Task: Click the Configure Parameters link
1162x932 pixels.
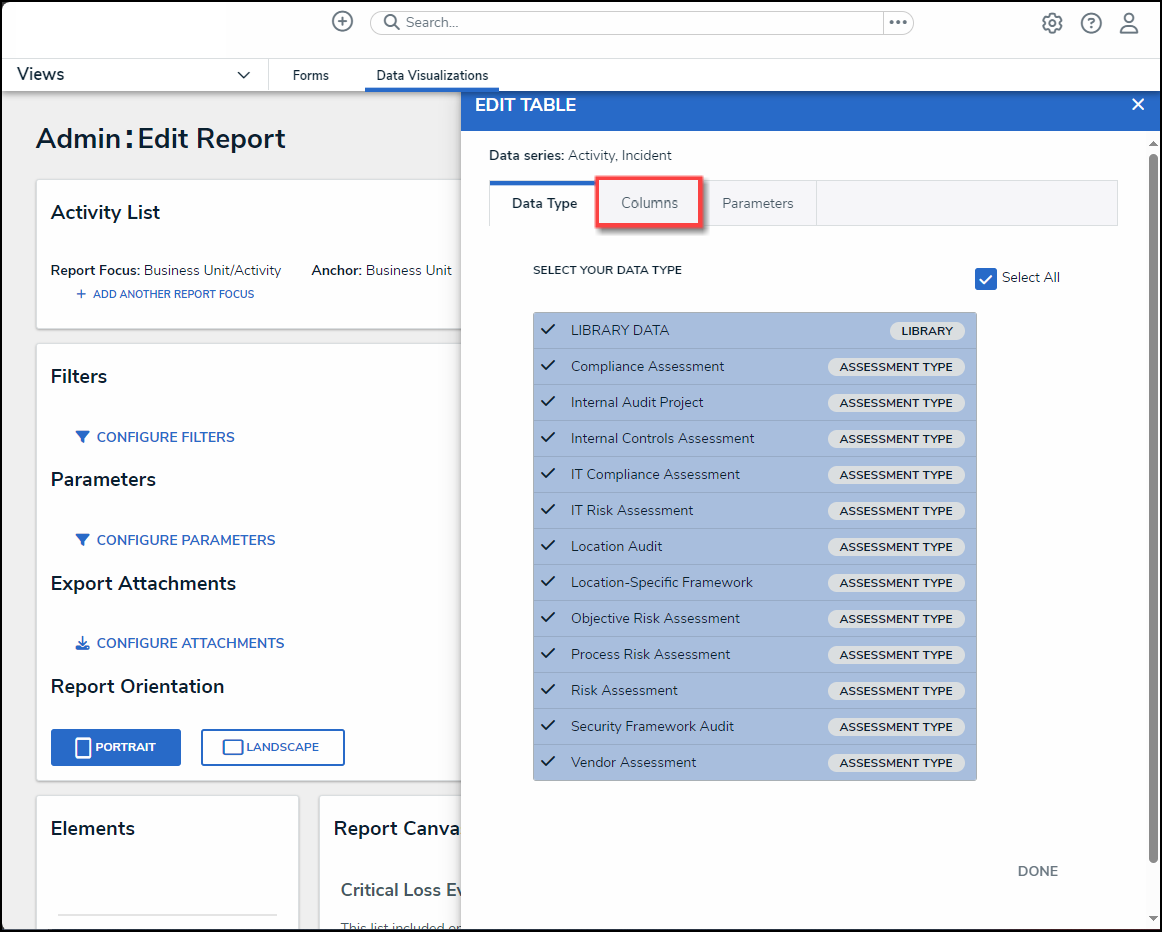Action: click(185, 540)
